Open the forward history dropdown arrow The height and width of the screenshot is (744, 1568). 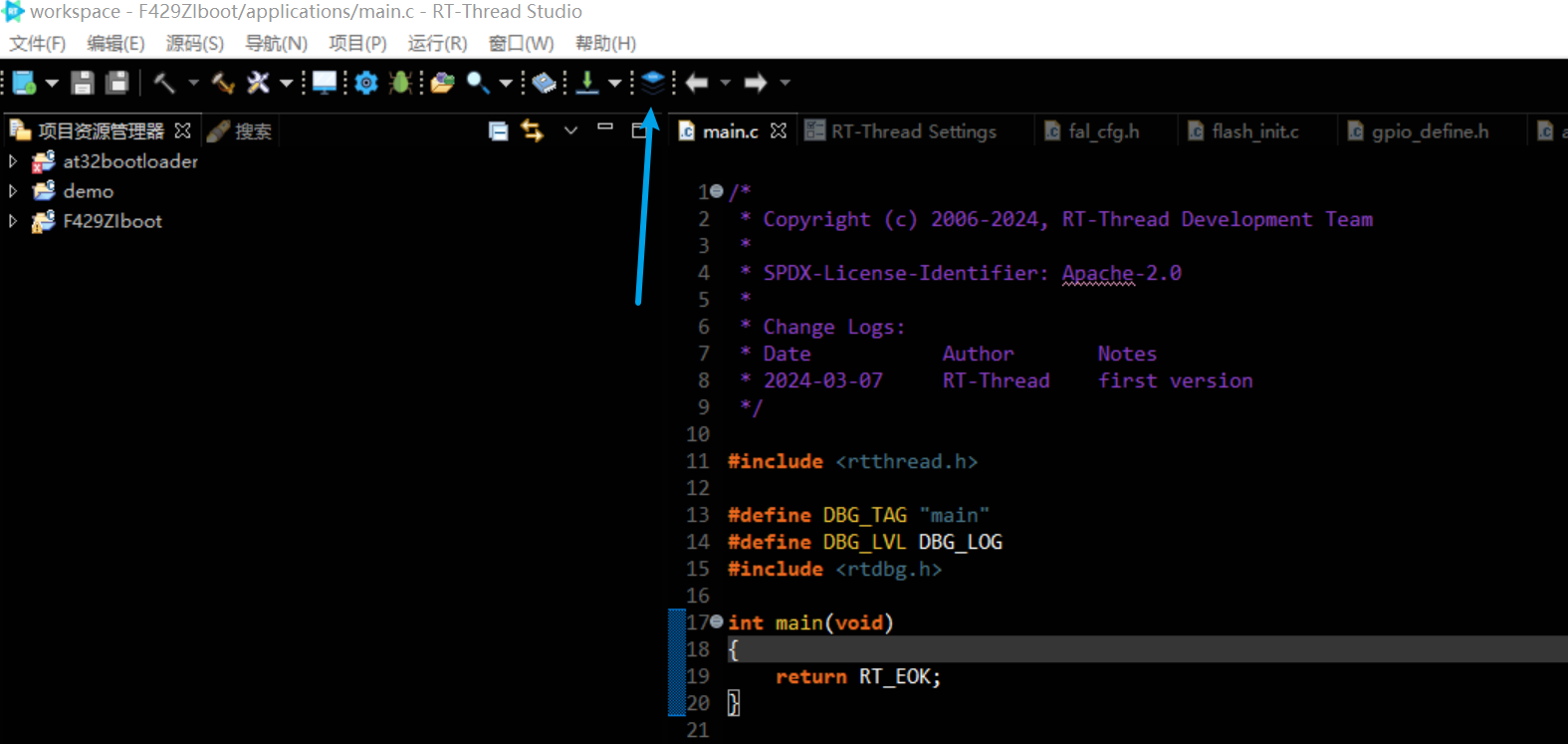pyautogui.click(x=784, y=83)
